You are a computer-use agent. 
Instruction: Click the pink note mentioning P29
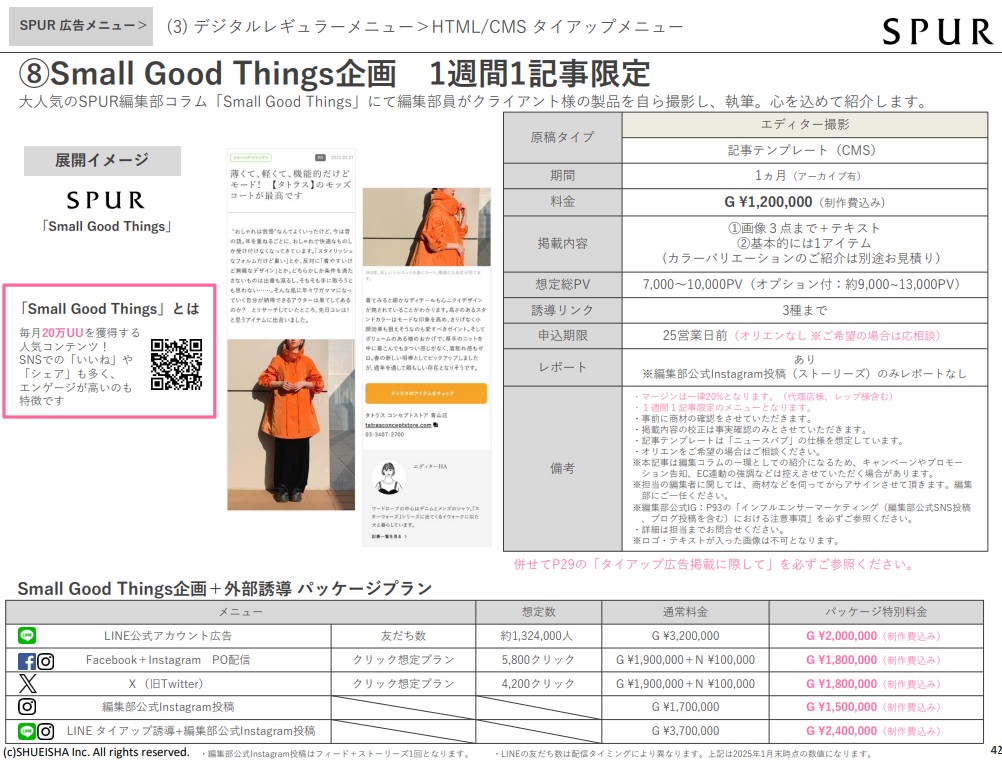point(714,564)
